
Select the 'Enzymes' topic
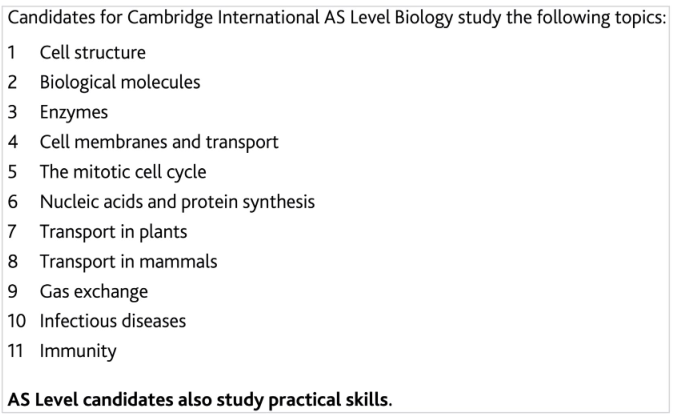click(x=74, y=113)
